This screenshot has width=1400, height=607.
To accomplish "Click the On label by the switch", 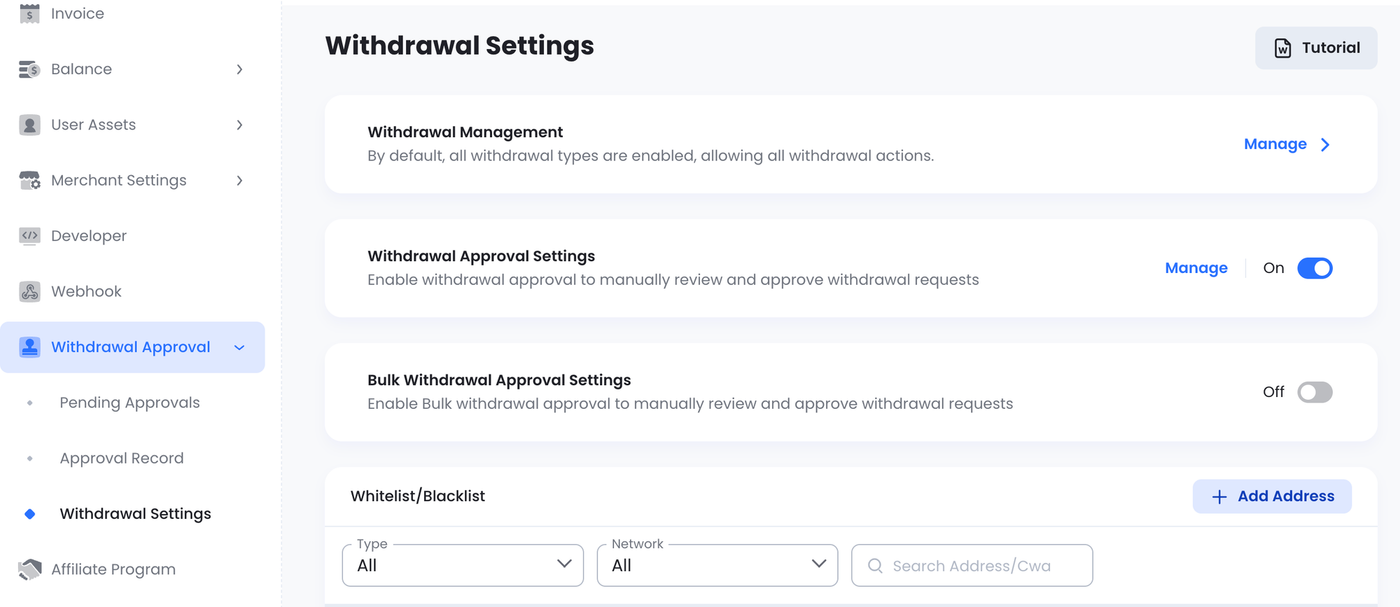I will coord(1273,268).
